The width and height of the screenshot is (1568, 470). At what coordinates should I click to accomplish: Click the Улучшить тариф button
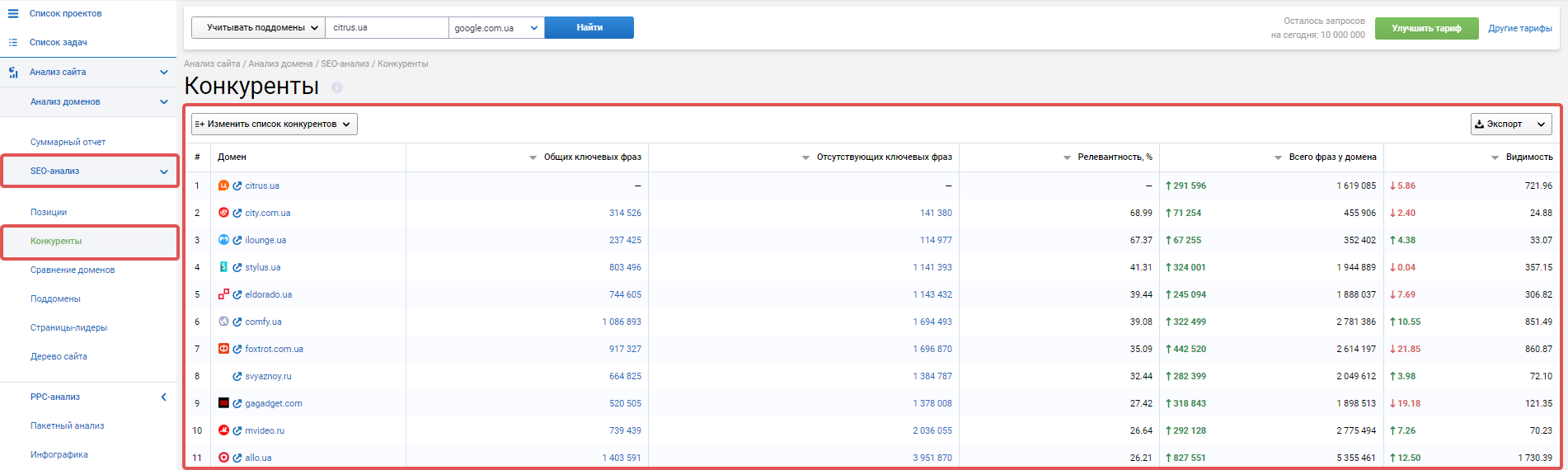pyautogui.click(x=1426, y=28)
